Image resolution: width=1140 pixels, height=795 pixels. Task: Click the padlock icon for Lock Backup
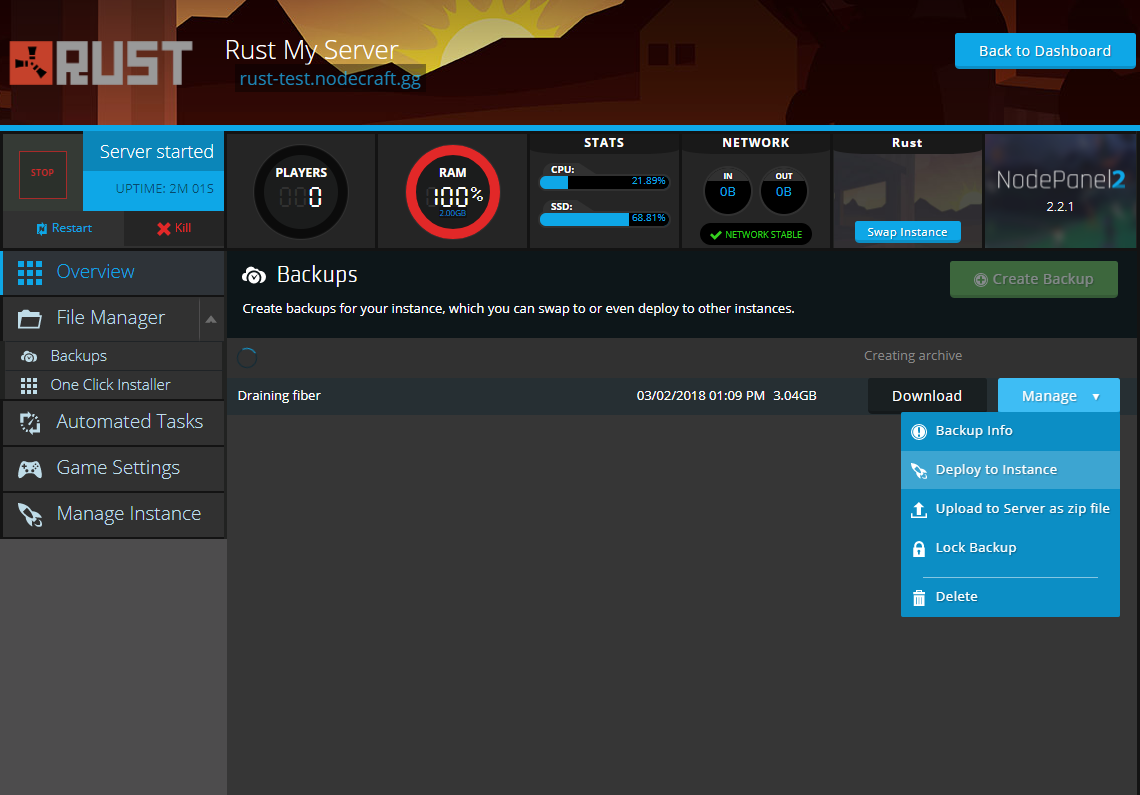point(918,548)
